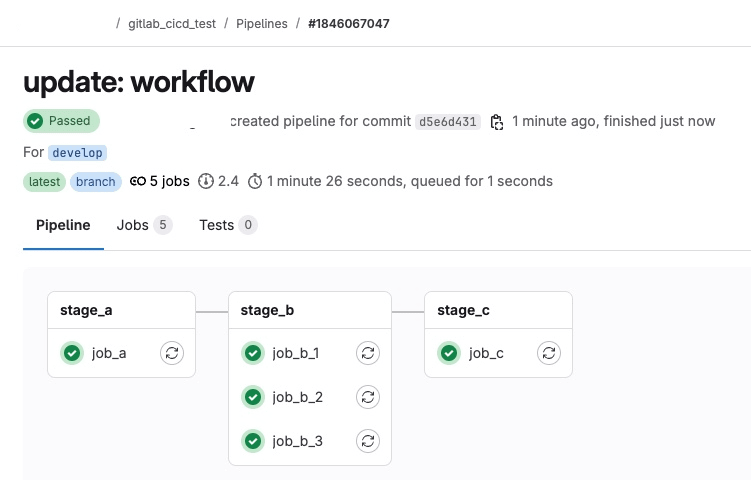The height and width of the screenshot is (480, 751).
Task: Open the gitlab_cicd_test breadcrumb link
Action: click(x=172, y=23)
